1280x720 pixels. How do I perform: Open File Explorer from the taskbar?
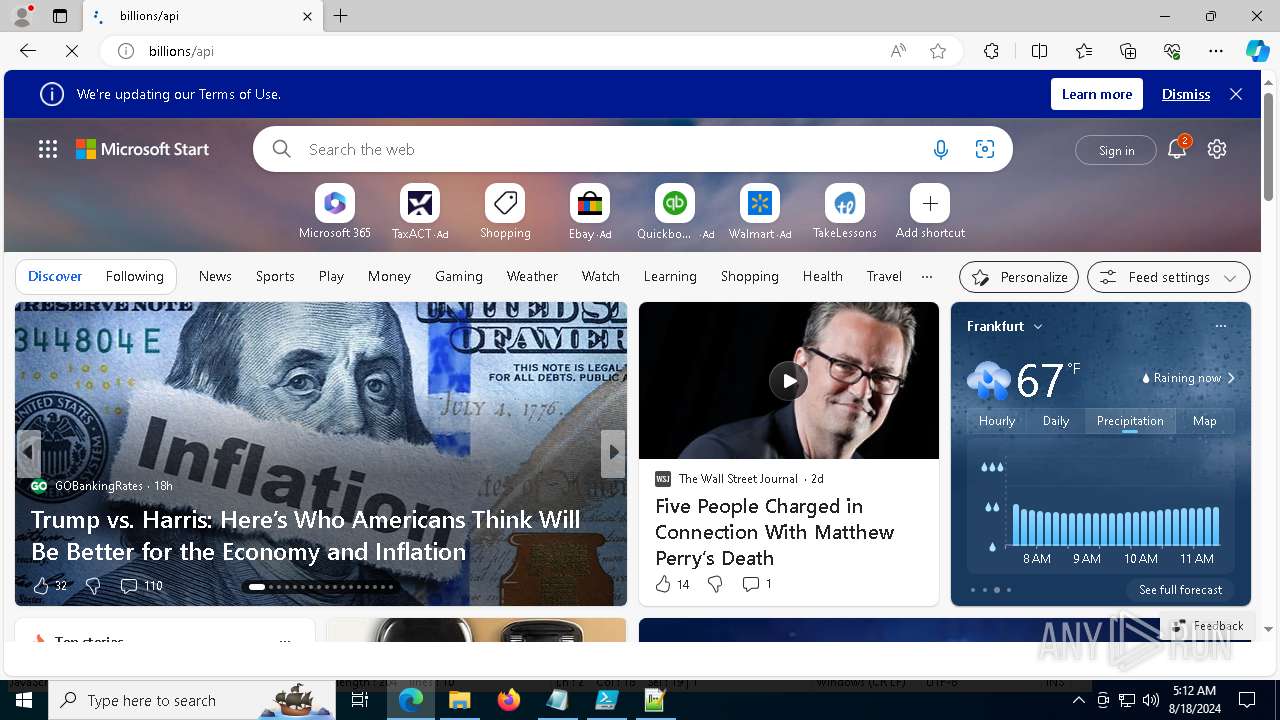click(460, 700)
